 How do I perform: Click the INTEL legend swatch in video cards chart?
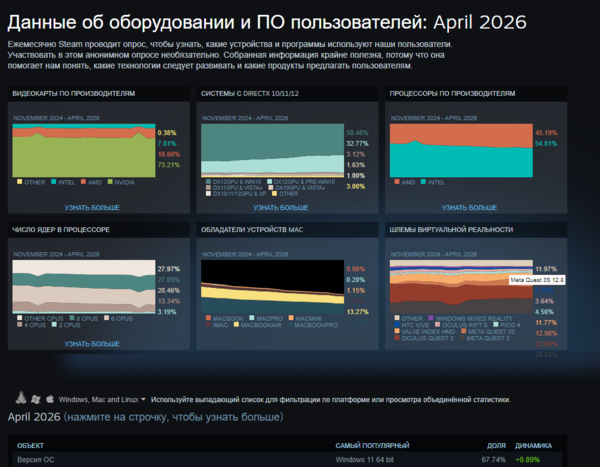tap(54, 181)
